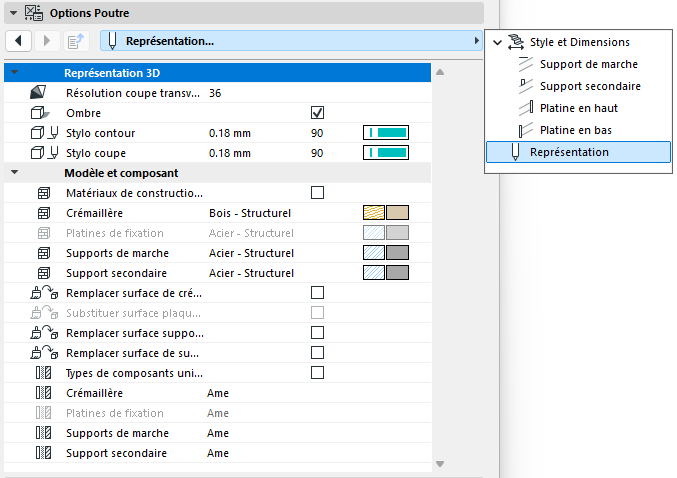Viewport: 677px width, 478px height.
Task: Select Représentation in the popup menu
Action: coord(579,152)
